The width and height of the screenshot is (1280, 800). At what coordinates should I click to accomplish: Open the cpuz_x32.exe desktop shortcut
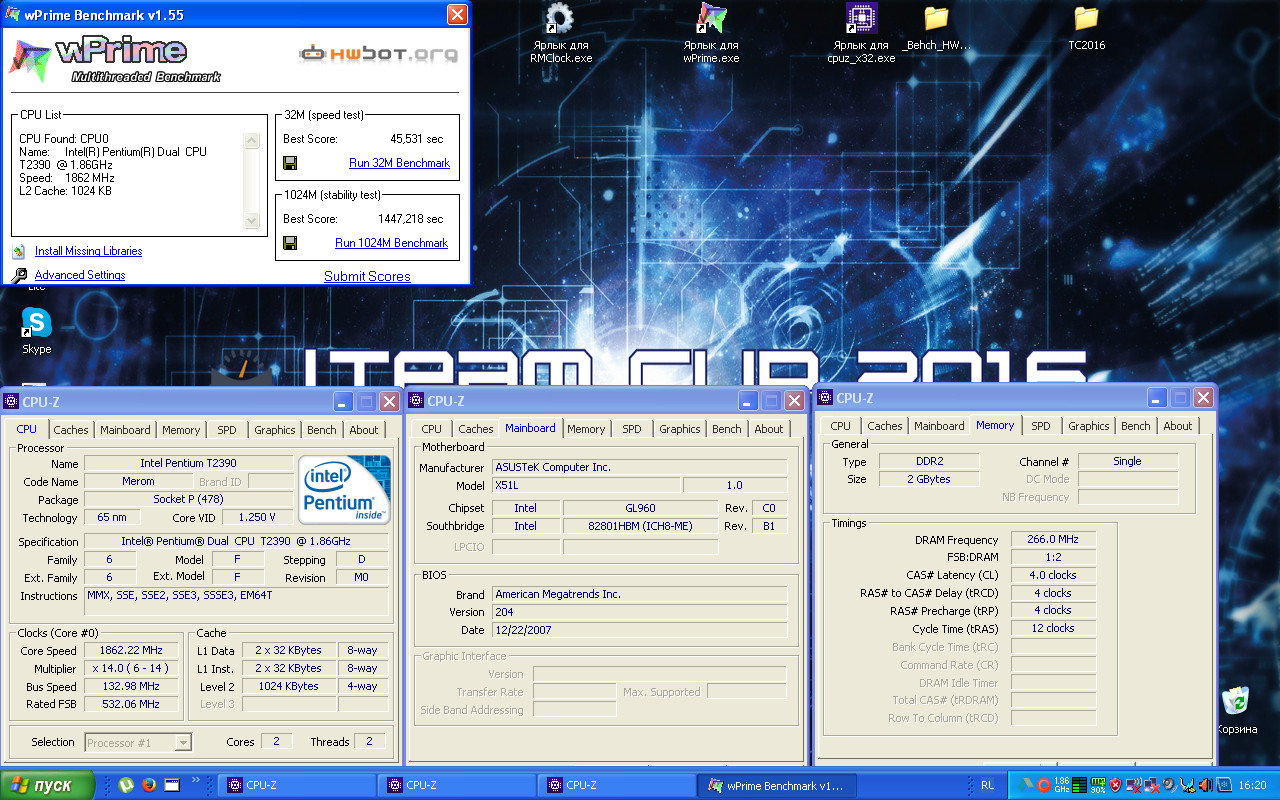[x=861, y=35]
